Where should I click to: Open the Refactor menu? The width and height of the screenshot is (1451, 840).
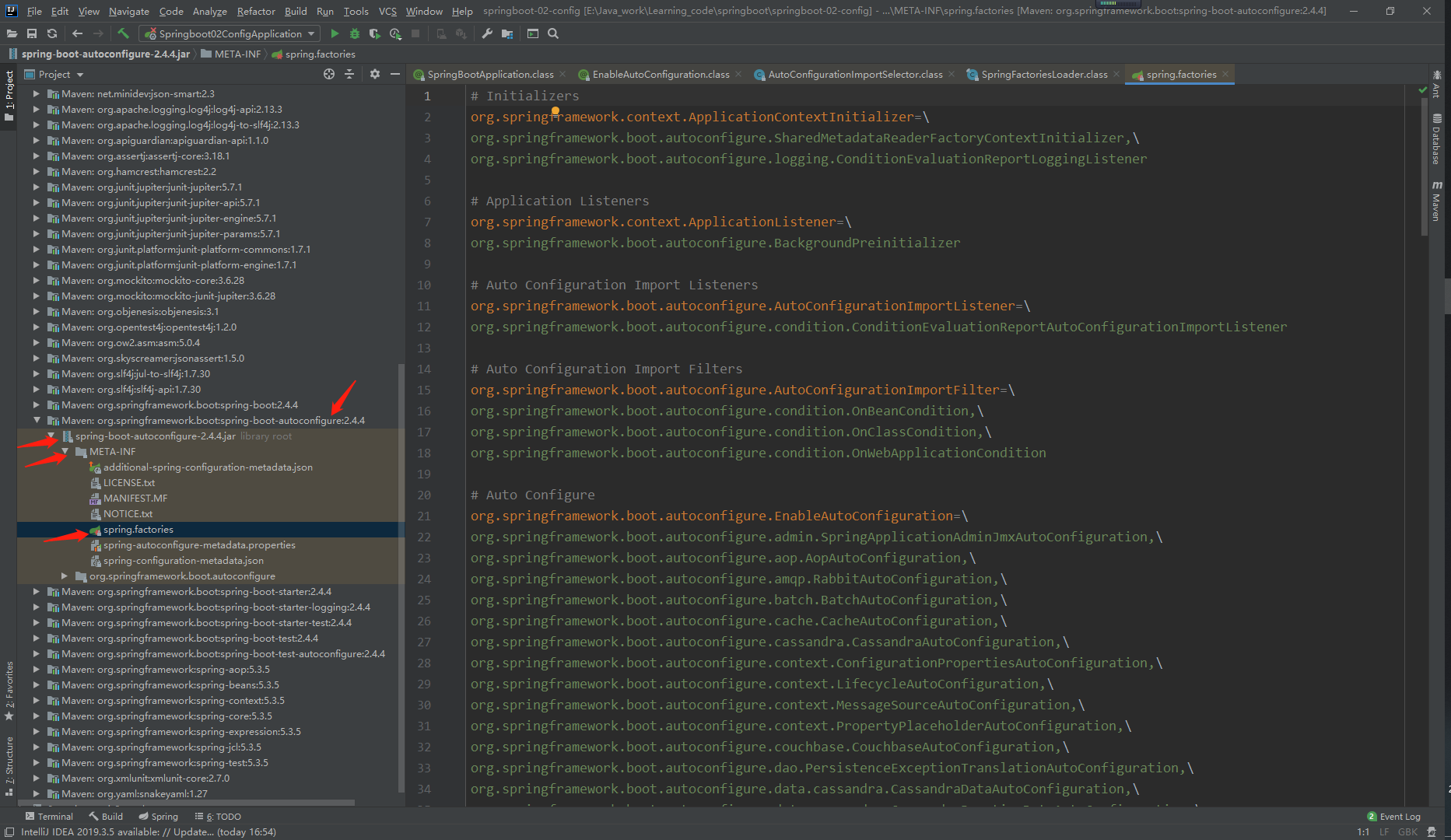click(256, 11)
